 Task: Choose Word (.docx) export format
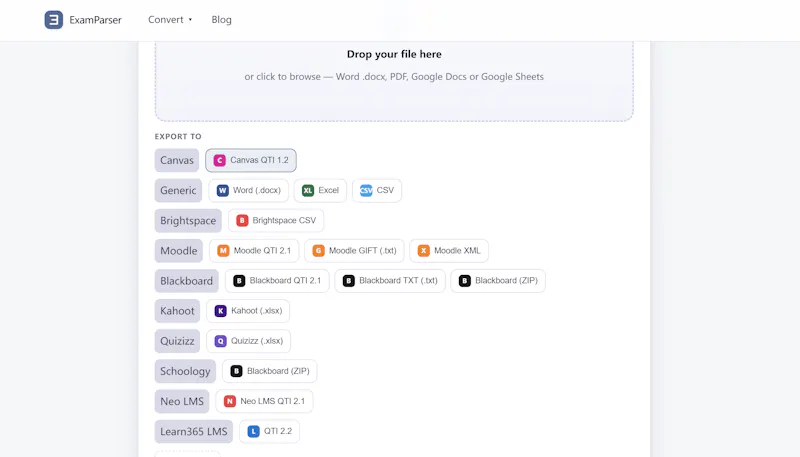[x=248, y=190]
